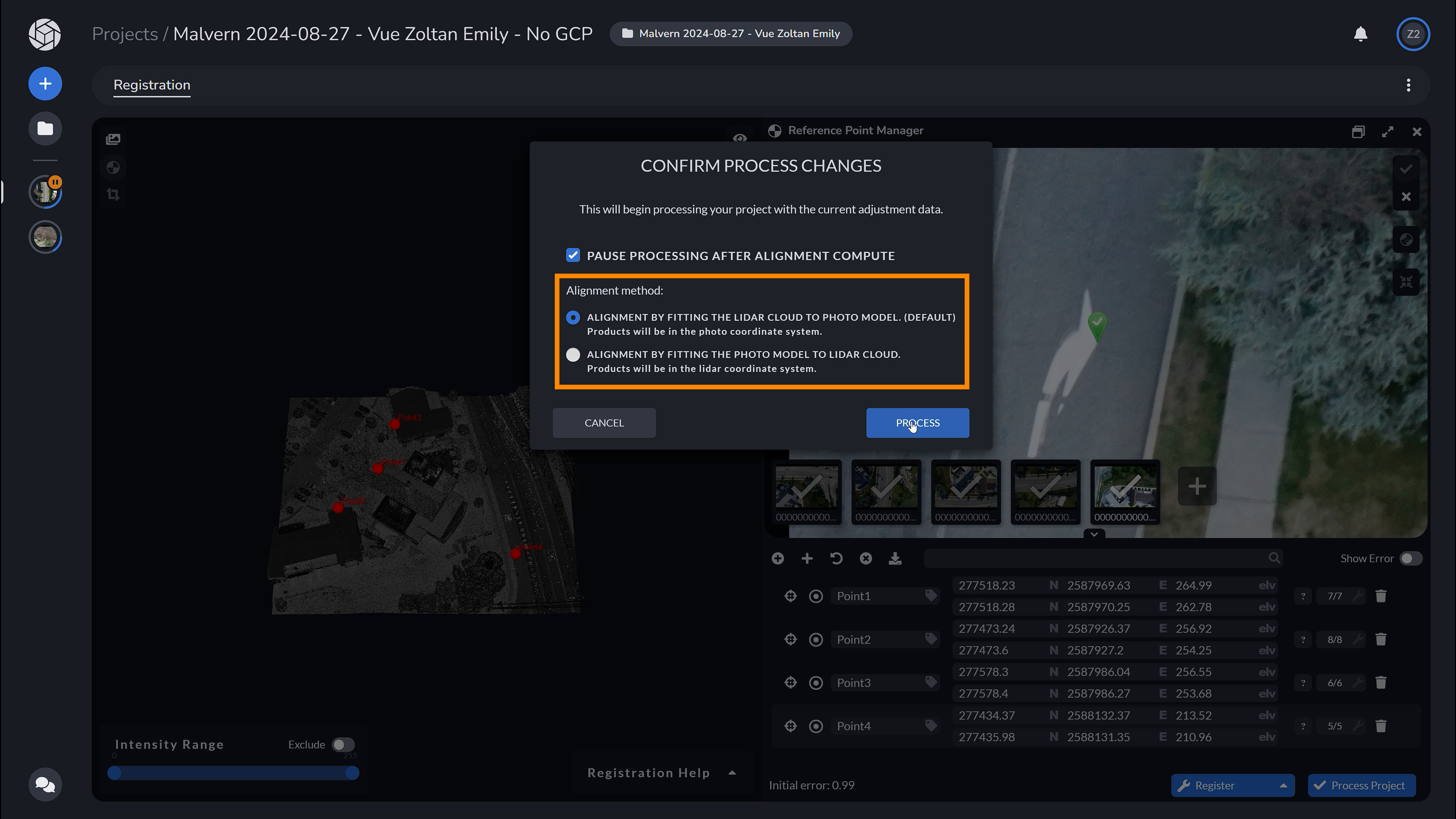Switch to the Registration tab

pos(152,85)
